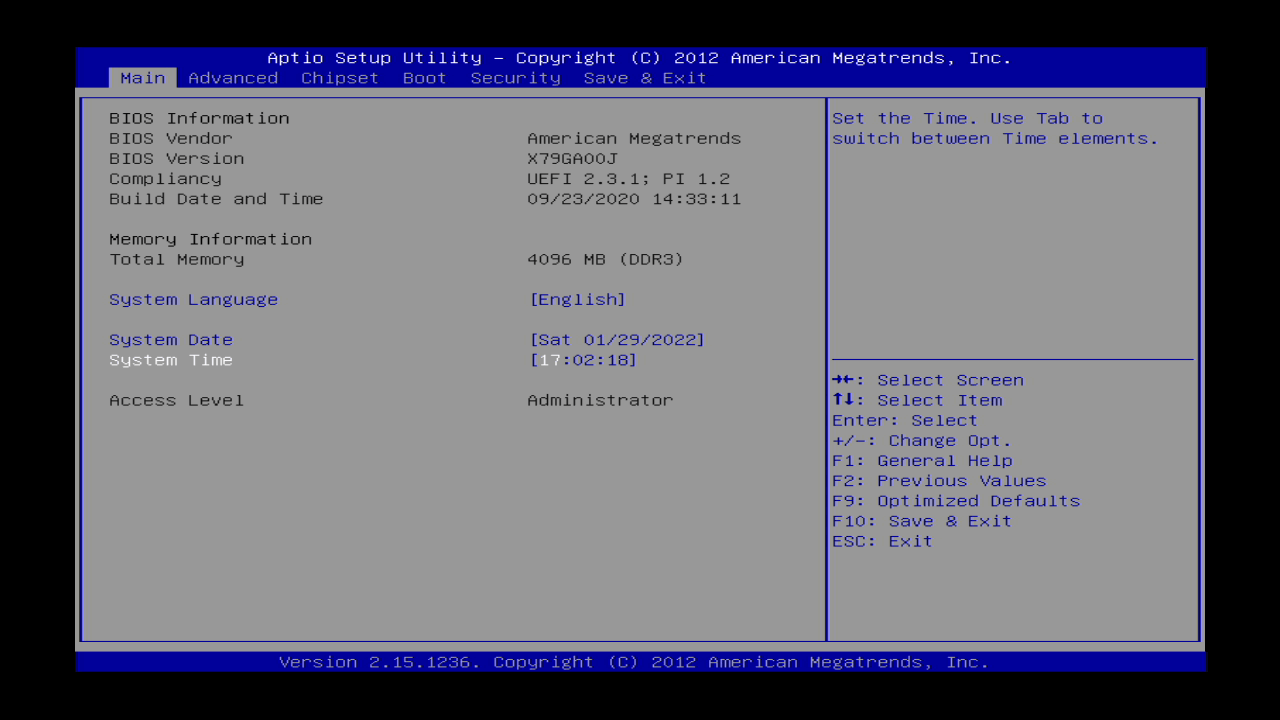The height and width of the screenshot is (720, 1280).
Task: Select the Save & Exit tab
Action: pos(645,78)
